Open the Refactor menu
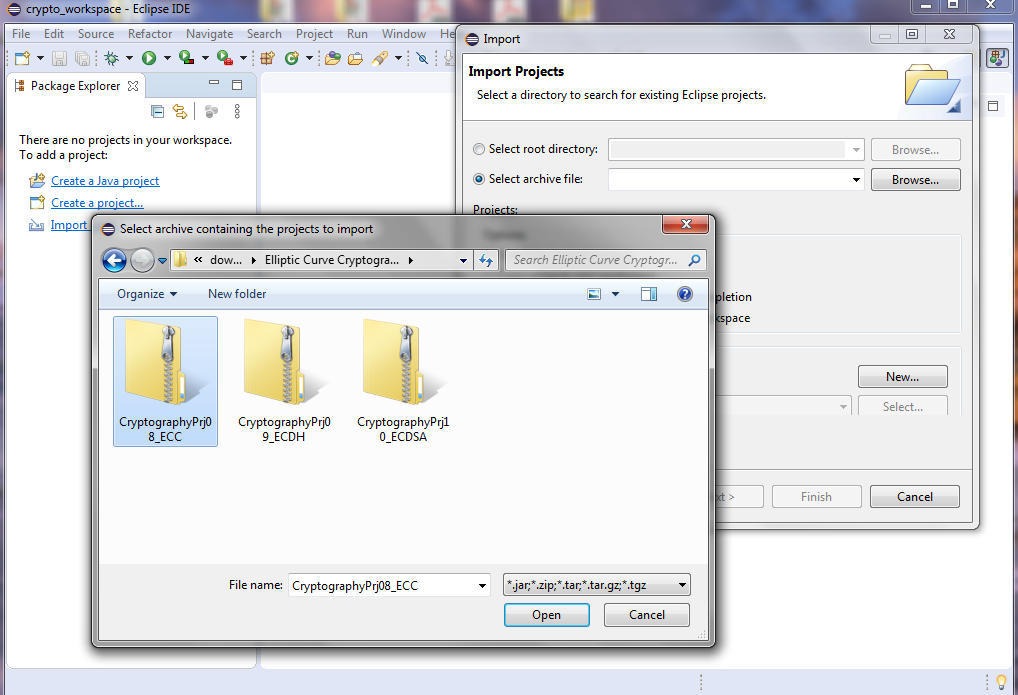This screenshot has width=1018, height=695. [x=149, y=33]
